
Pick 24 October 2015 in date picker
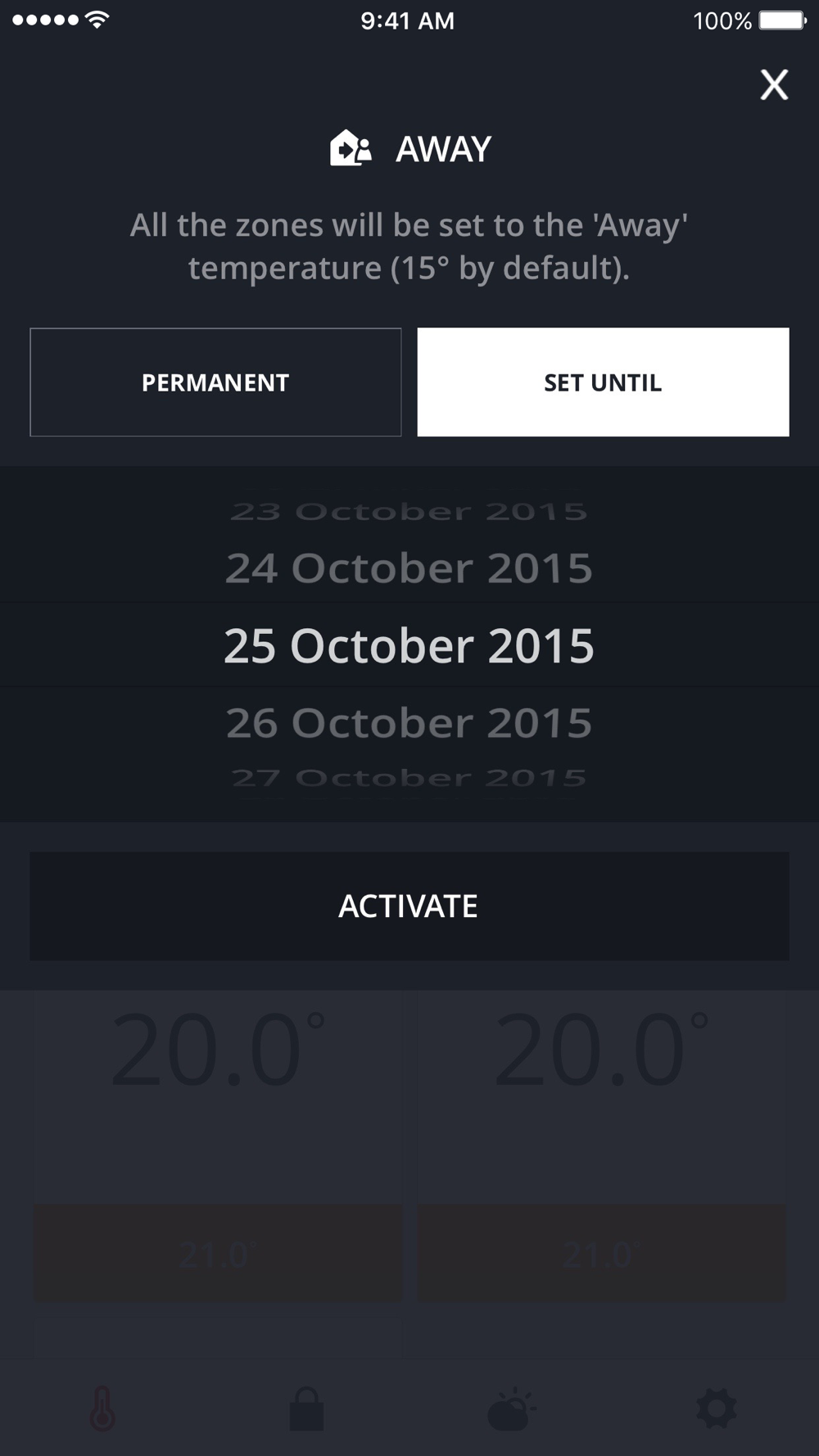point(409,567)
